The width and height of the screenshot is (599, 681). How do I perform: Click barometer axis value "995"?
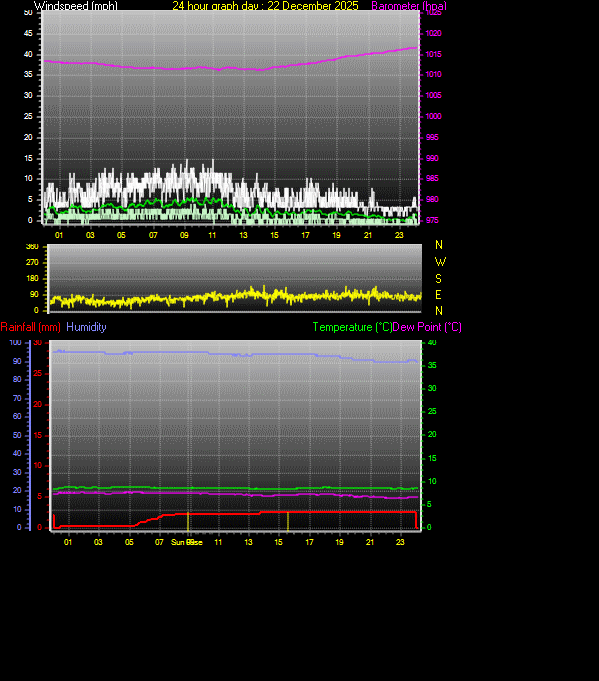432,137
